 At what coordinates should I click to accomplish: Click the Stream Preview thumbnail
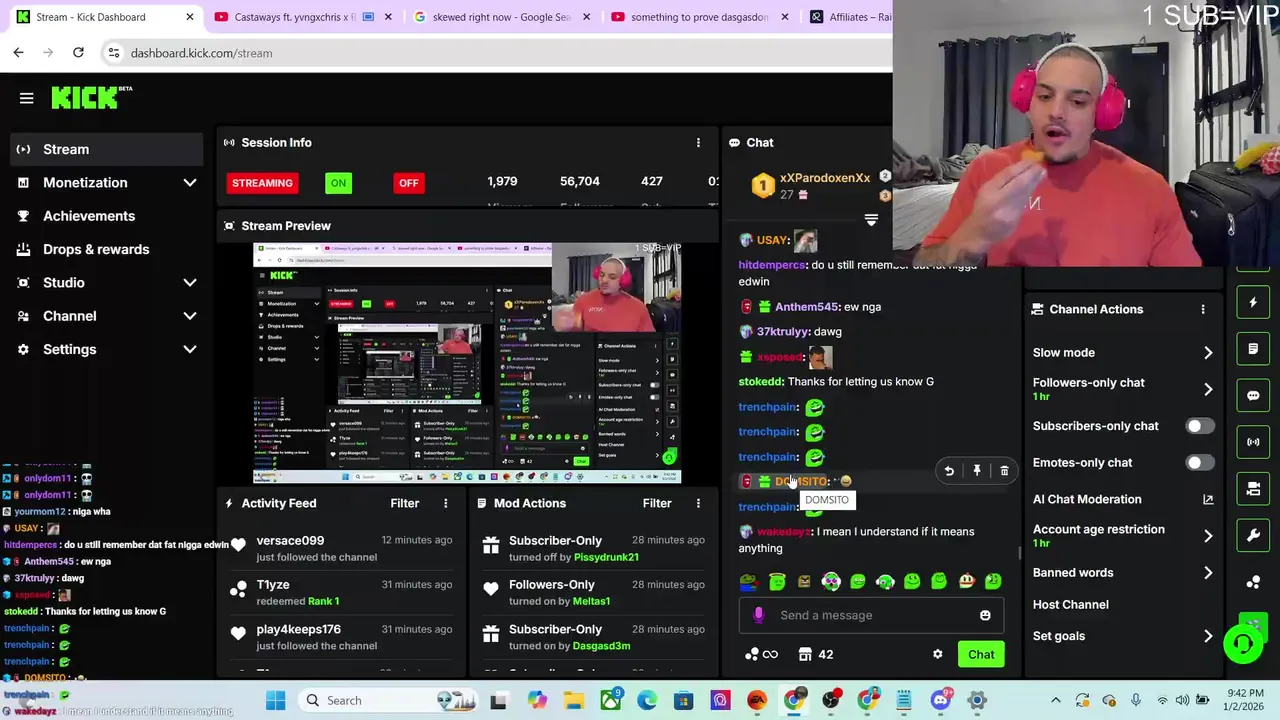coord(467,363)
